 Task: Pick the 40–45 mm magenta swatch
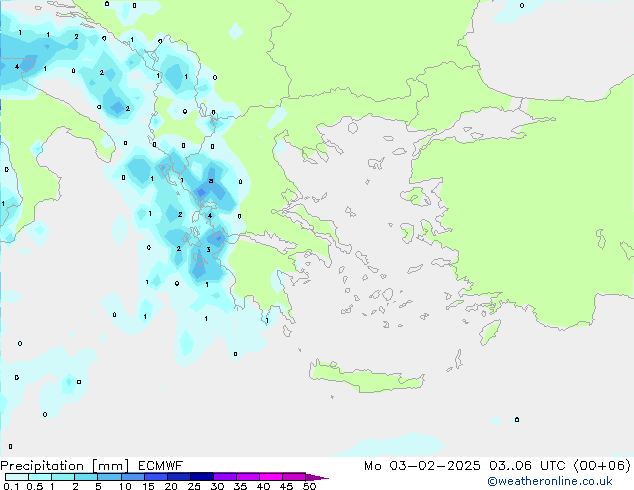click(x=270, y=477)
